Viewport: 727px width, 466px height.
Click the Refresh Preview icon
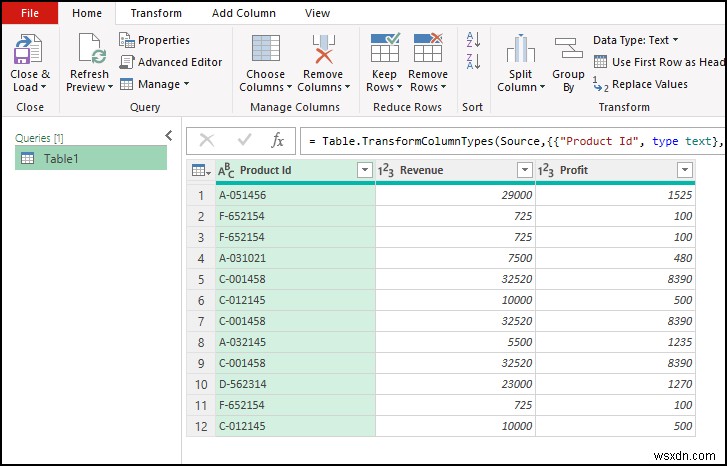tap(92, 48)
